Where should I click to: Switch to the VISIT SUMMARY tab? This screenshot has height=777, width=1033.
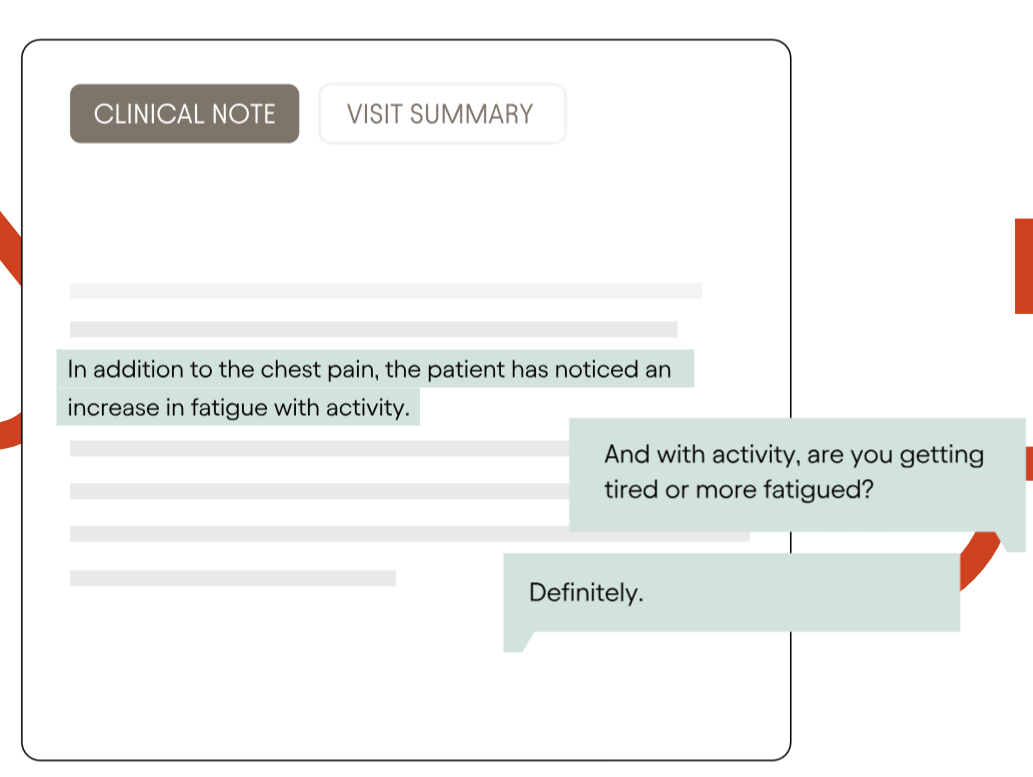[x=442, y=113]
